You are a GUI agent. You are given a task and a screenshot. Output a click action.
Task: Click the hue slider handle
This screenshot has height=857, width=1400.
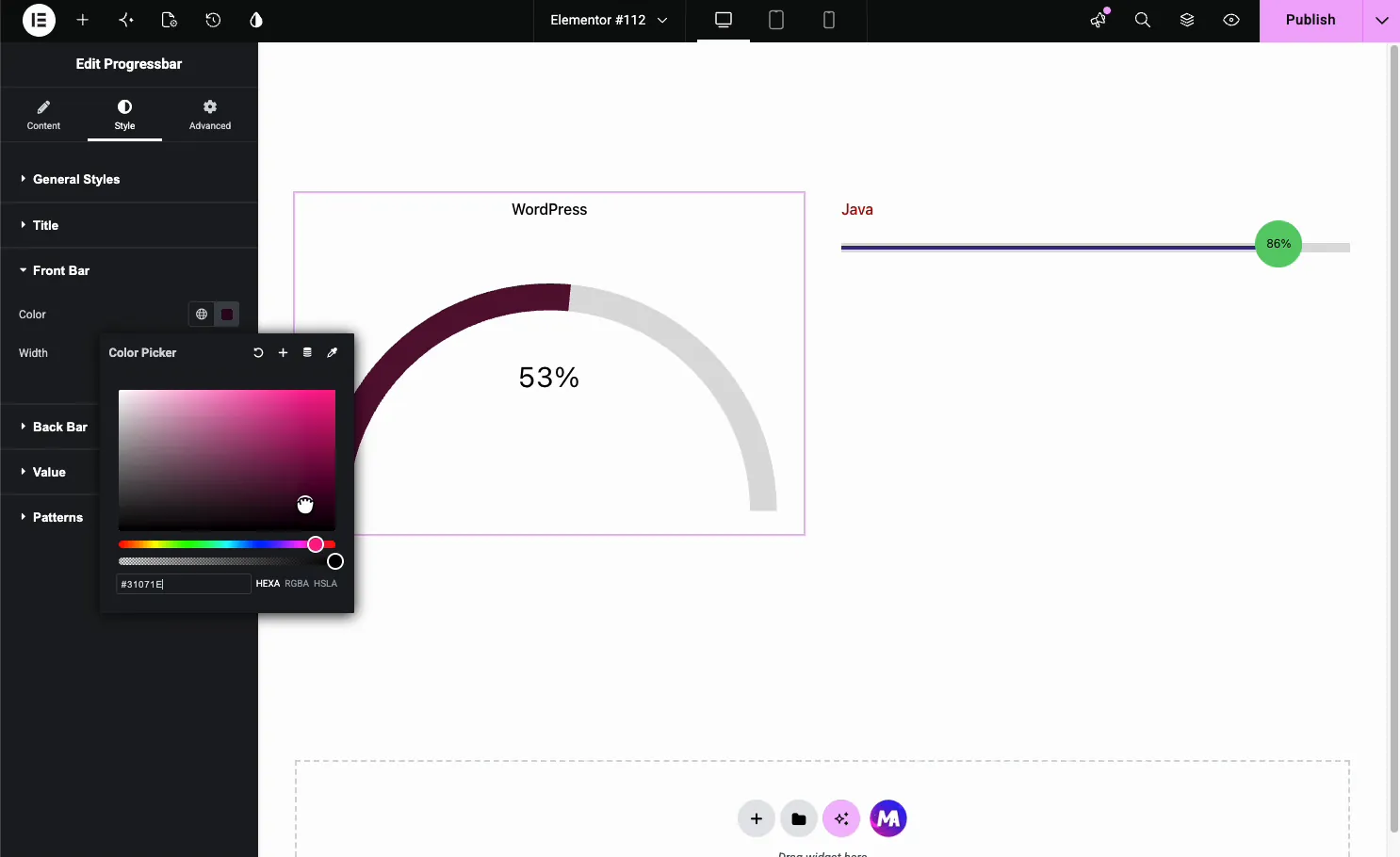tap(316, 544)
